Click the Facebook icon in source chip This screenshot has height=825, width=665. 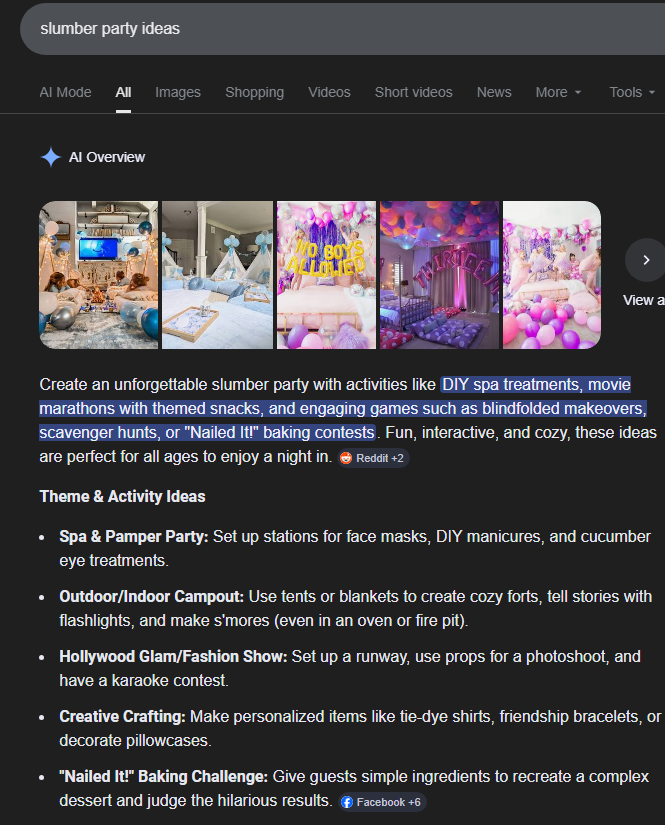click(x=347, y=802)
